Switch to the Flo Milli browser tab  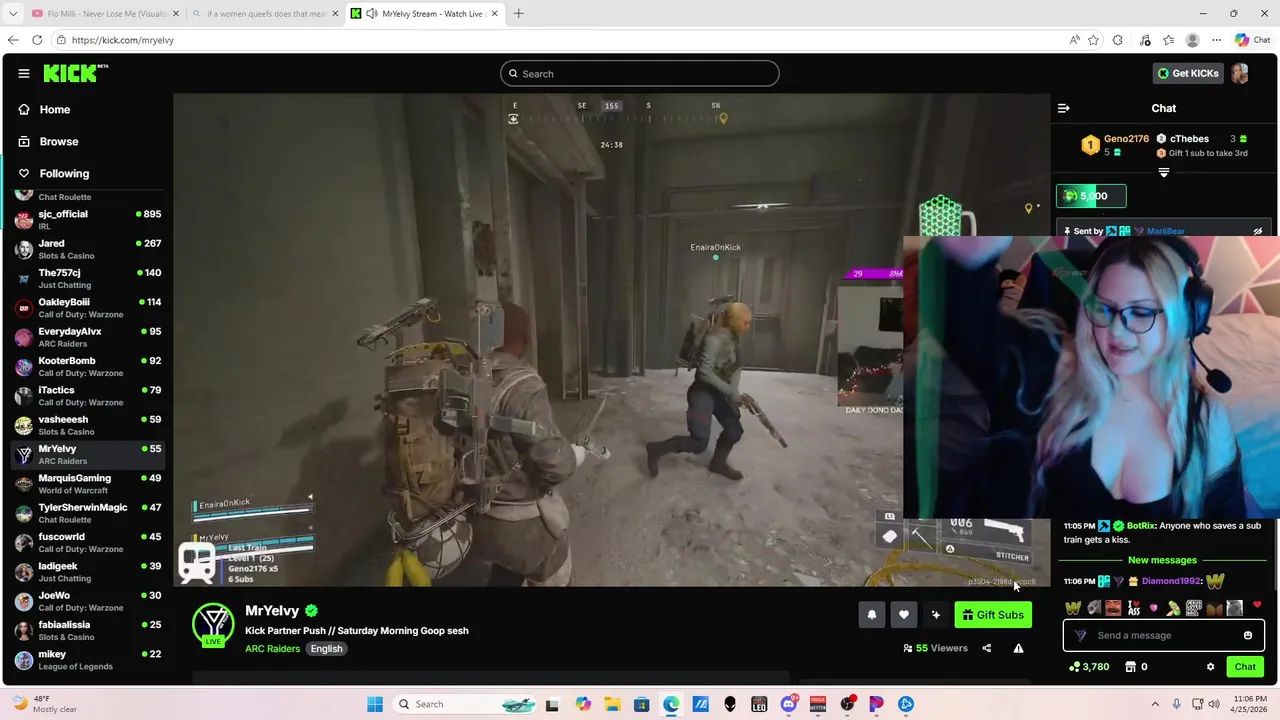point(105,14)
